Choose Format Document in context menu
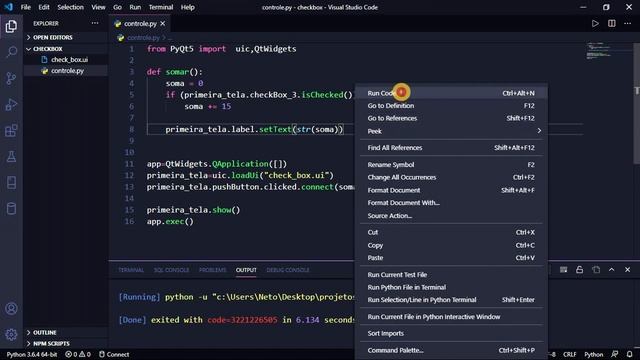 451,190
